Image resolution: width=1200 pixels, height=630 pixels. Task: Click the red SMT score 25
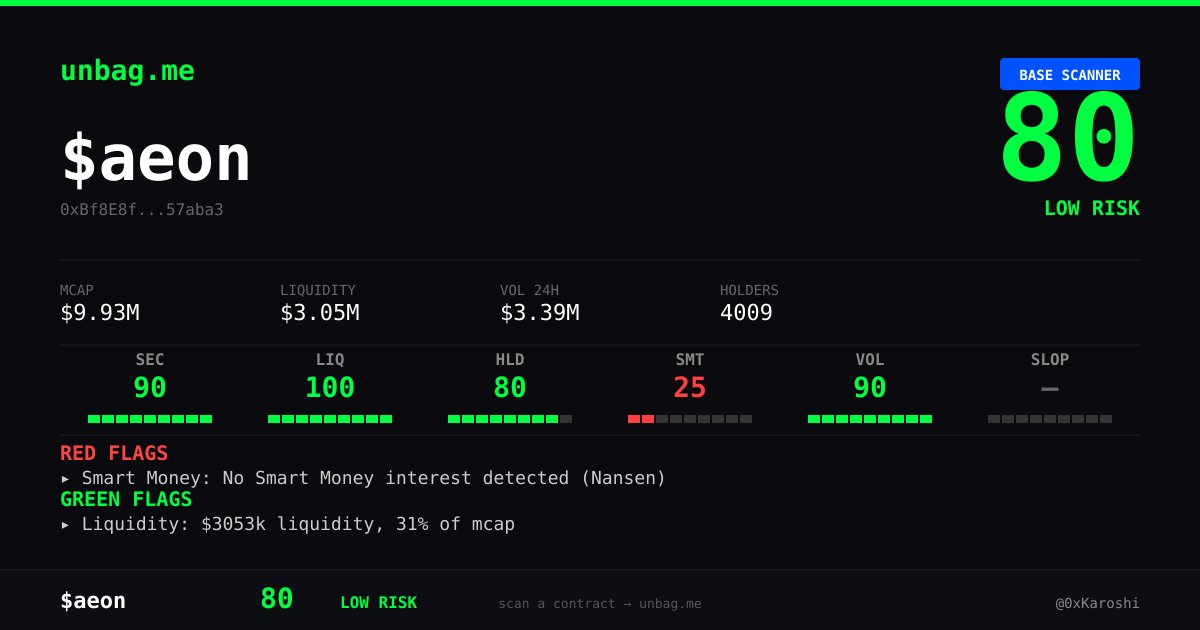coord(690,388)
